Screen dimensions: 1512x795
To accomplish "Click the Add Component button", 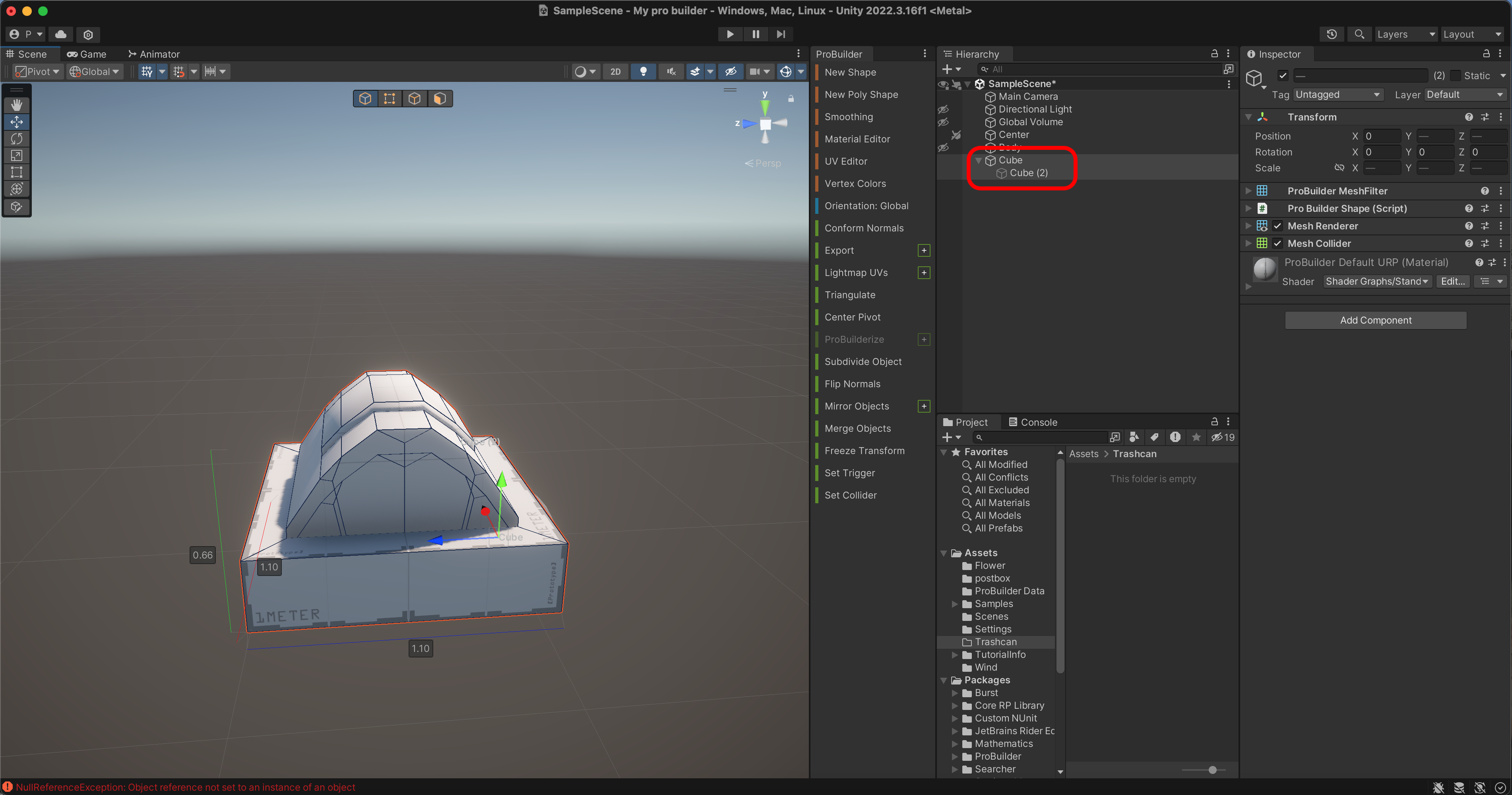I will pyautogui.click(x=1375, y=320).
